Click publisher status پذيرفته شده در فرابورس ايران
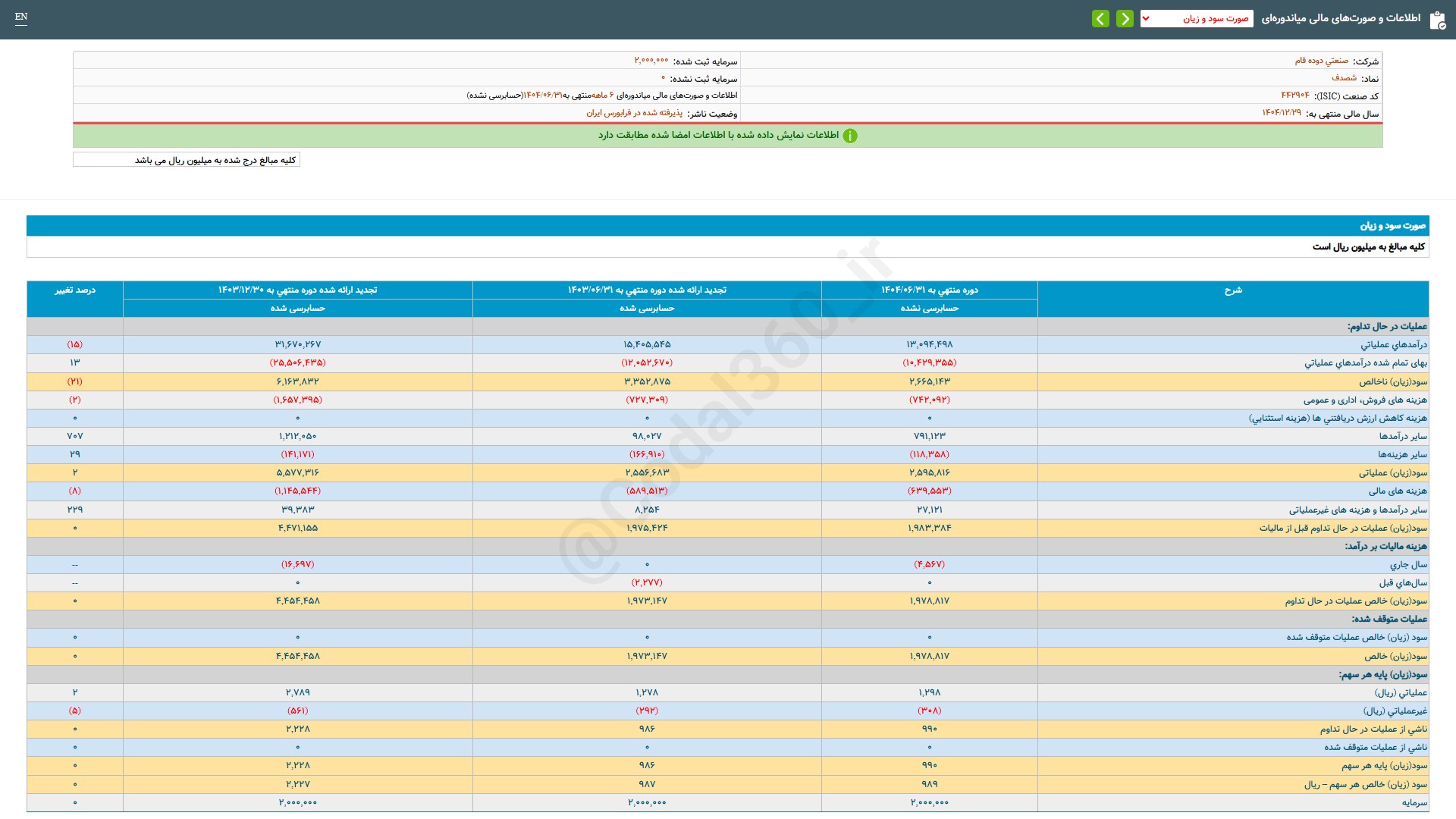 point(634,113)
